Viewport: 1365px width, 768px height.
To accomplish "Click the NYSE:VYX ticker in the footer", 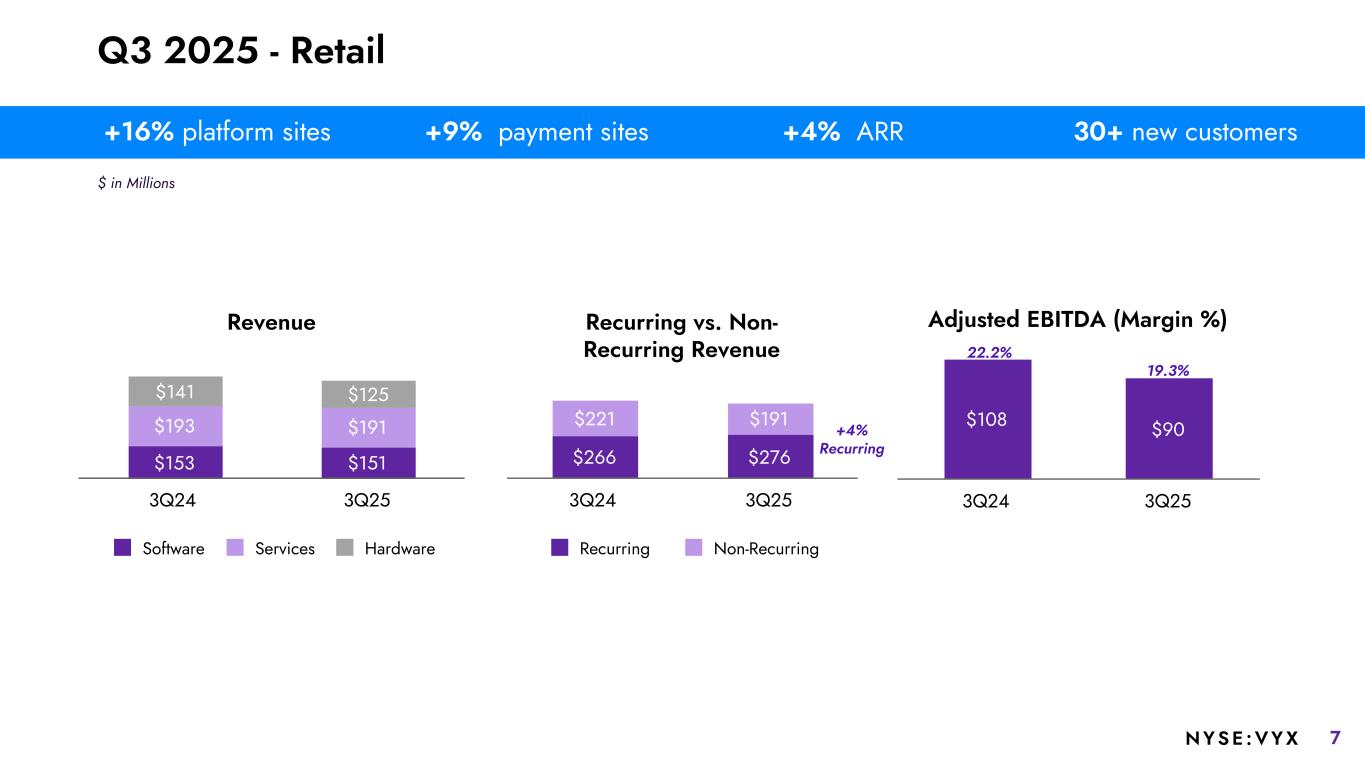I will (1242, 739).
